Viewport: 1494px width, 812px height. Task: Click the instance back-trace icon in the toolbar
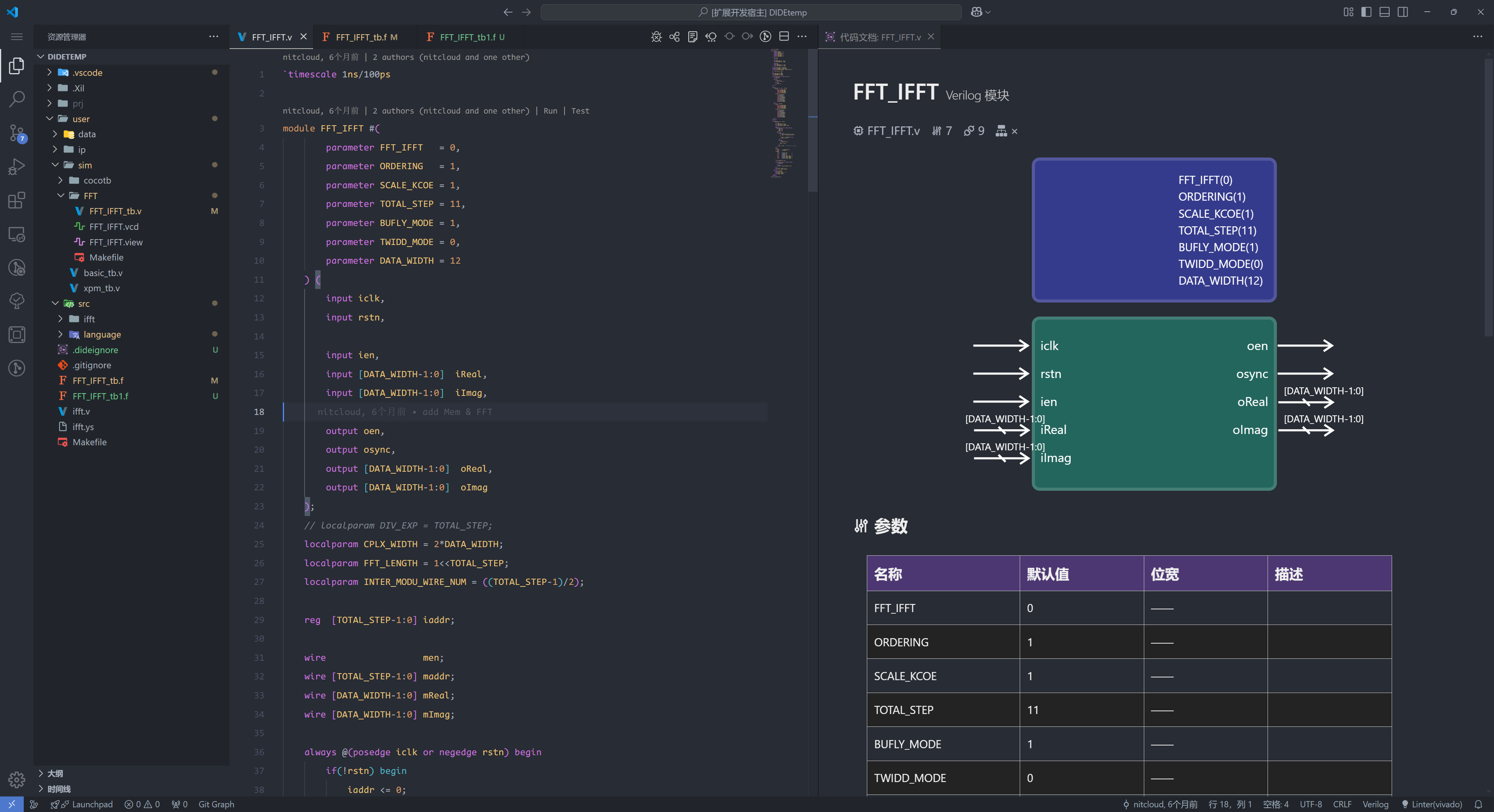coord(710,37)
